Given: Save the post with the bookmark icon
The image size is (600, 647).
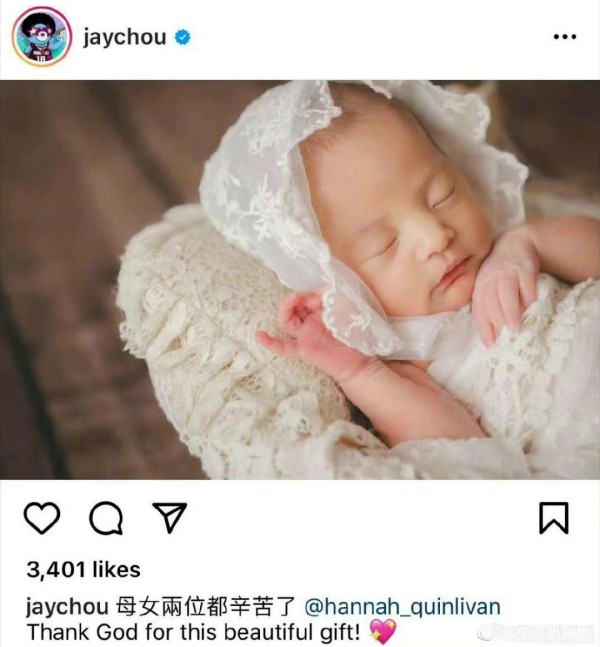Looking at the screenshot, I should pos(554,518).
